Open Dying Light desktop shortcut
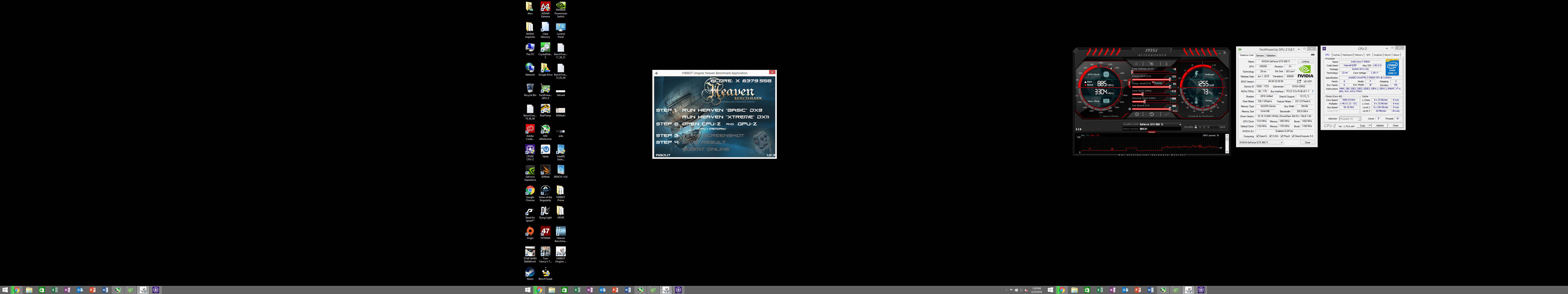1568x294 pixels. (x=545, y=212)
